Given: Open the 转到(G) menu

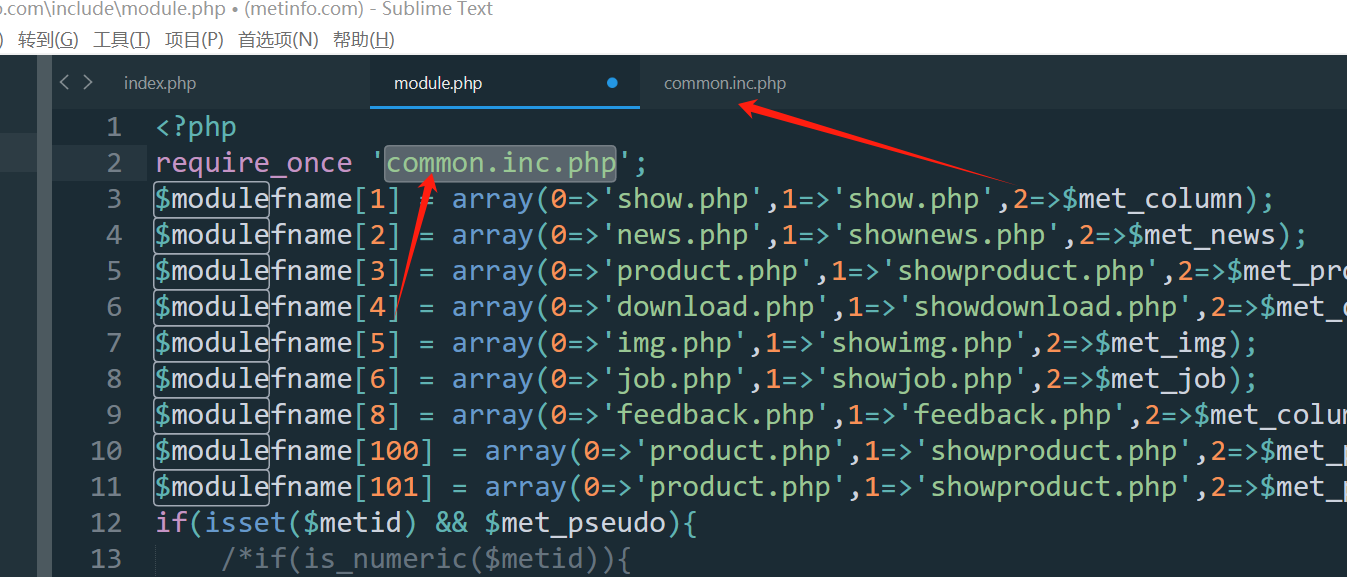Looking at the screenshot, I should (48, 40).
